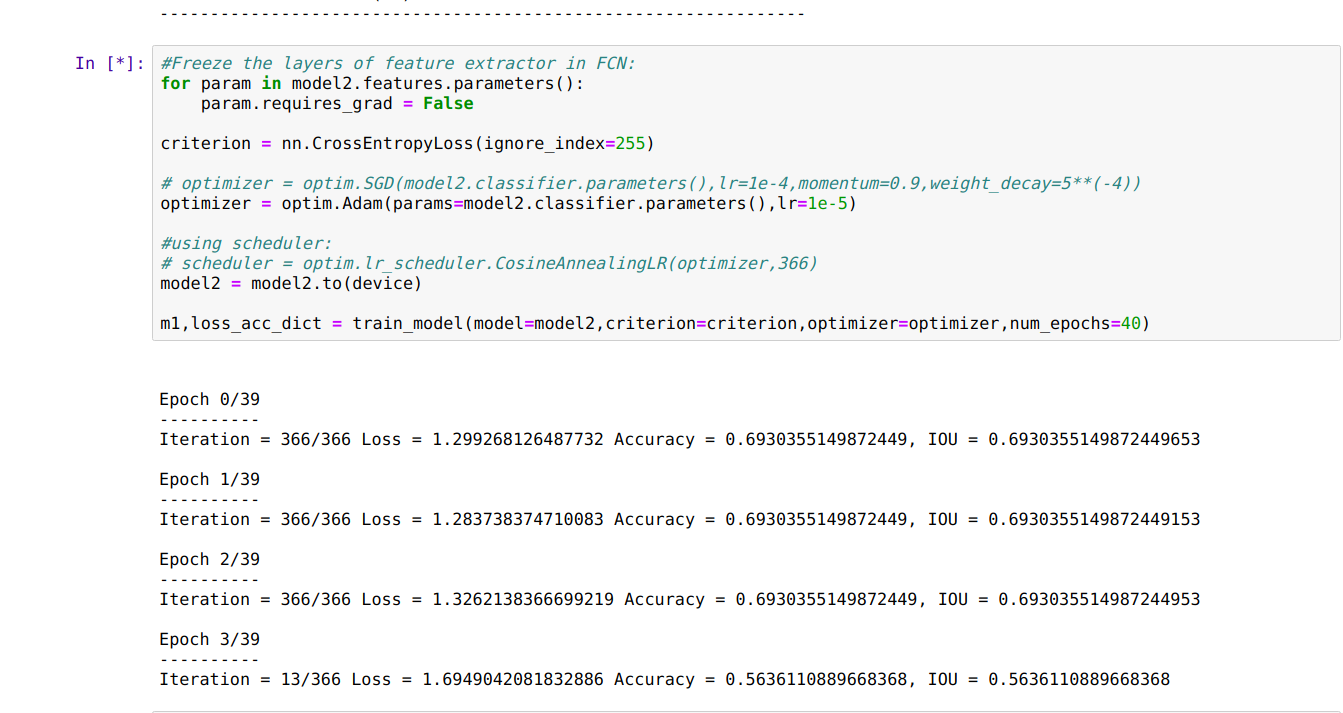Click the 'Epoch 0/39' output text
The height and width of the screenshot is (713, 1343).
point(210,399)
